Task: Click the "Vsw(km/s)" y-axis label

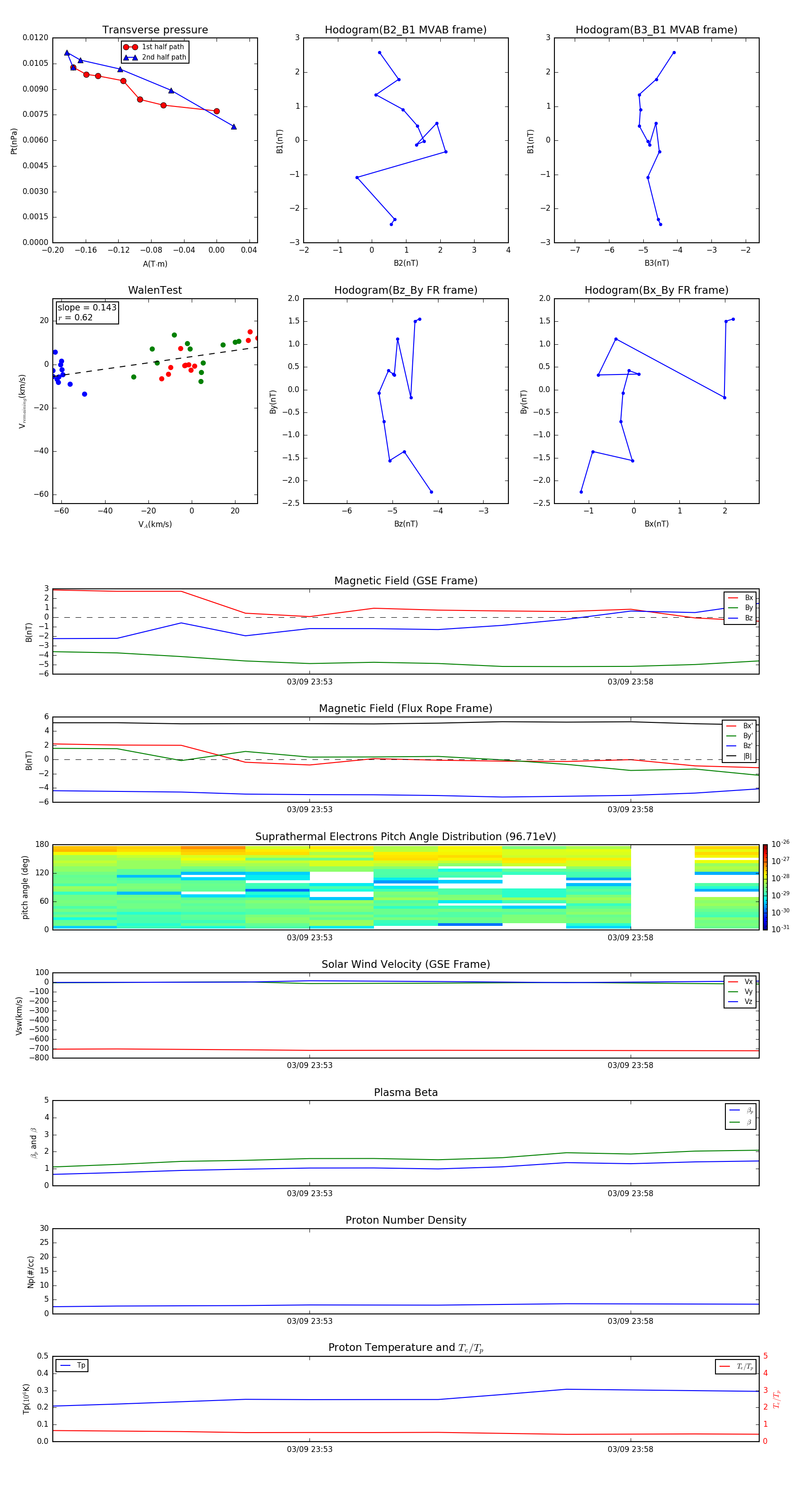Action: pyautogui.click(x=19, y=1016)
